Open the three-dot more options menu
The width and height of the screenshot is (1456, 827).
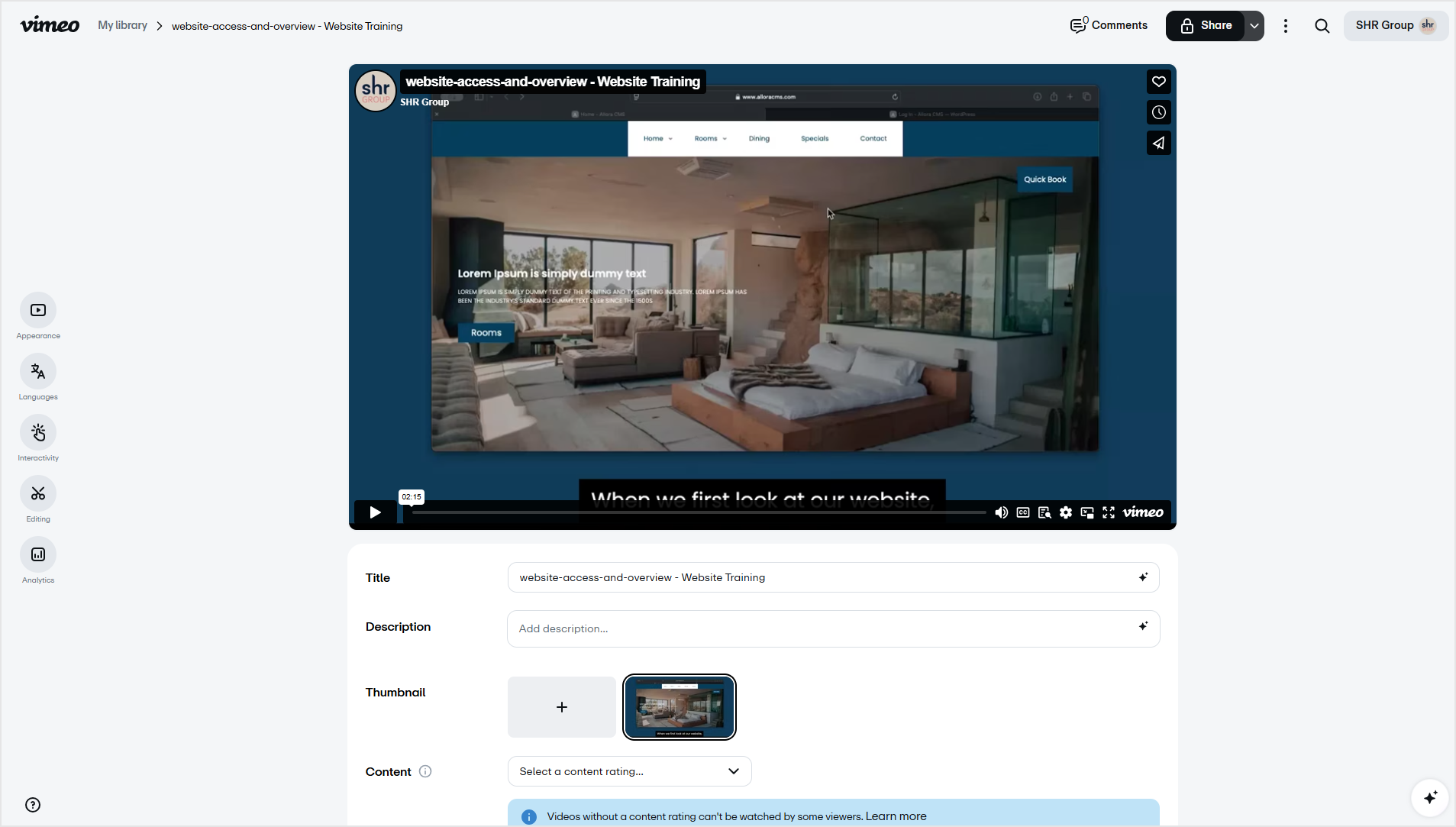pyautogui.click(x=1286, y=26)
